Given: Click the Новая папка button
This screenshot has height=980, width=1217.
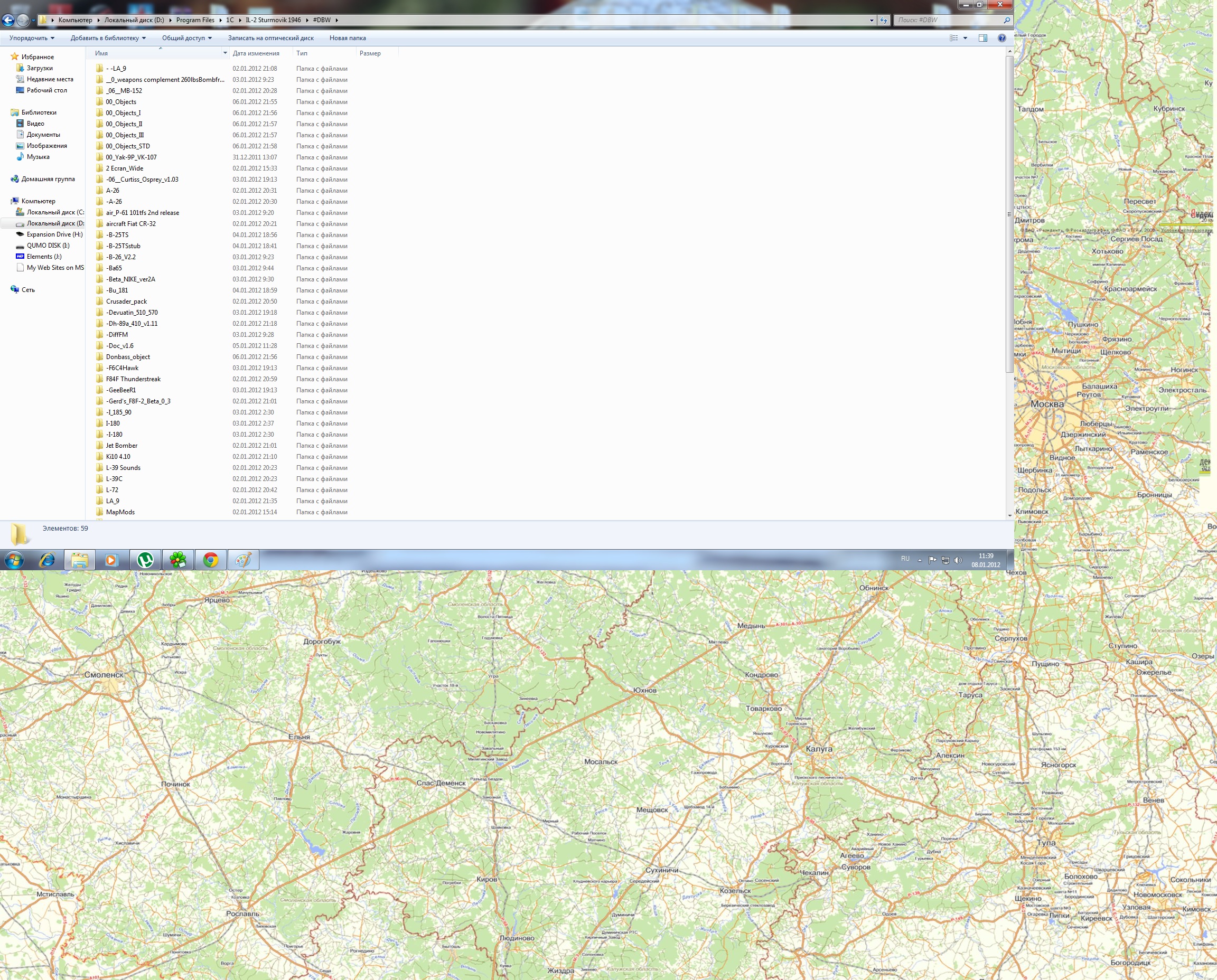Looking at the screenshot, I should point(348,38).
